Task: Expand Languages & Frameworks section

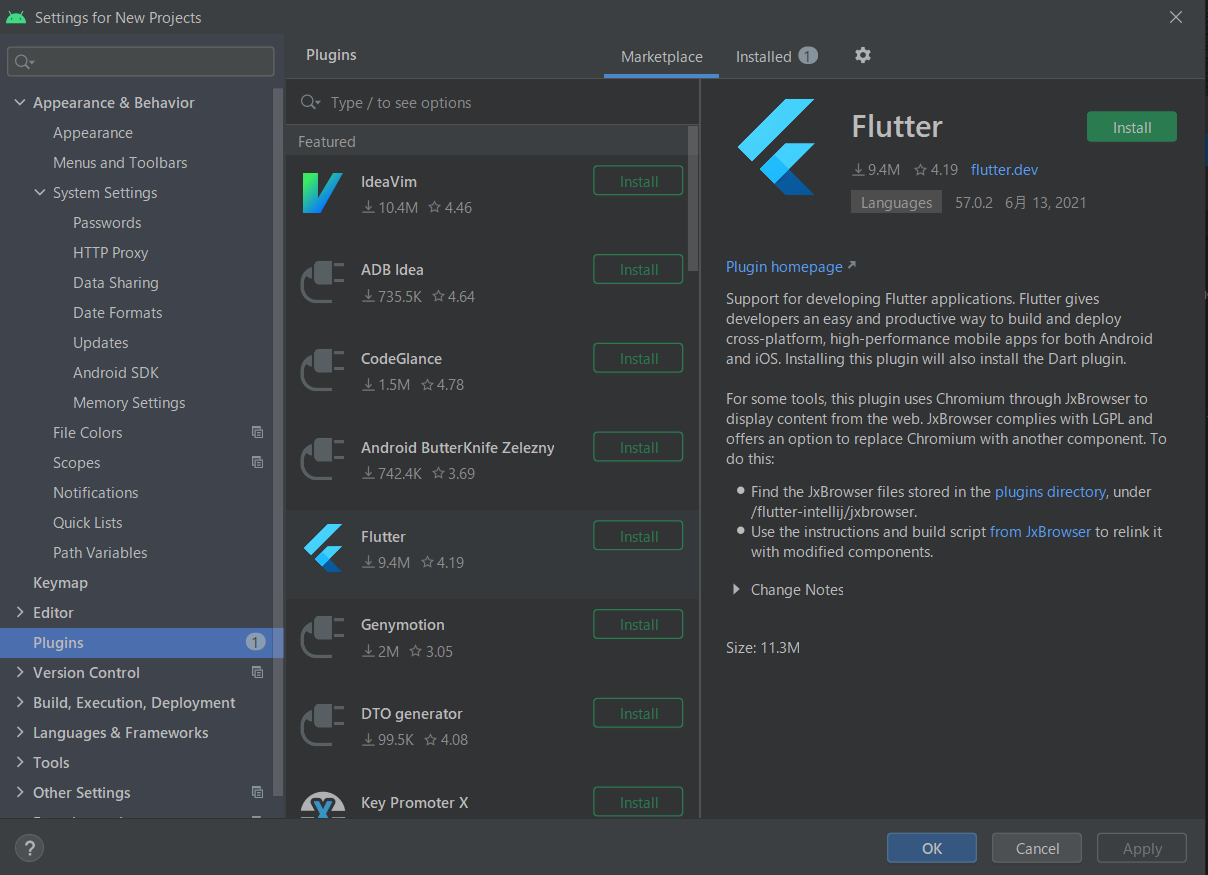Action: point(20,733)
